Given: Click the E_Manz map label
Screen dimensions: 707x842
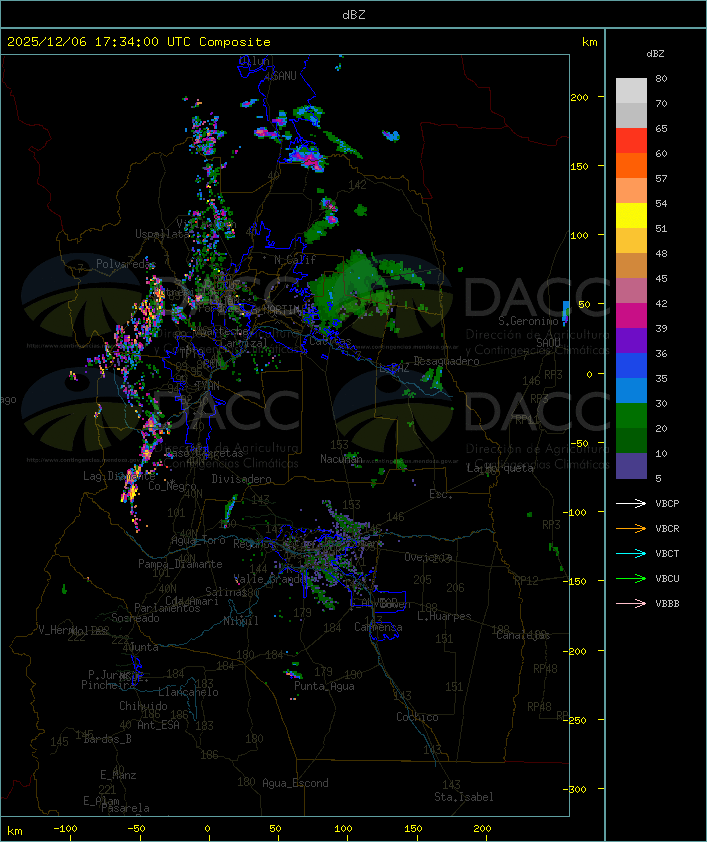Looking at the screenshot, I should click(118, 775).
